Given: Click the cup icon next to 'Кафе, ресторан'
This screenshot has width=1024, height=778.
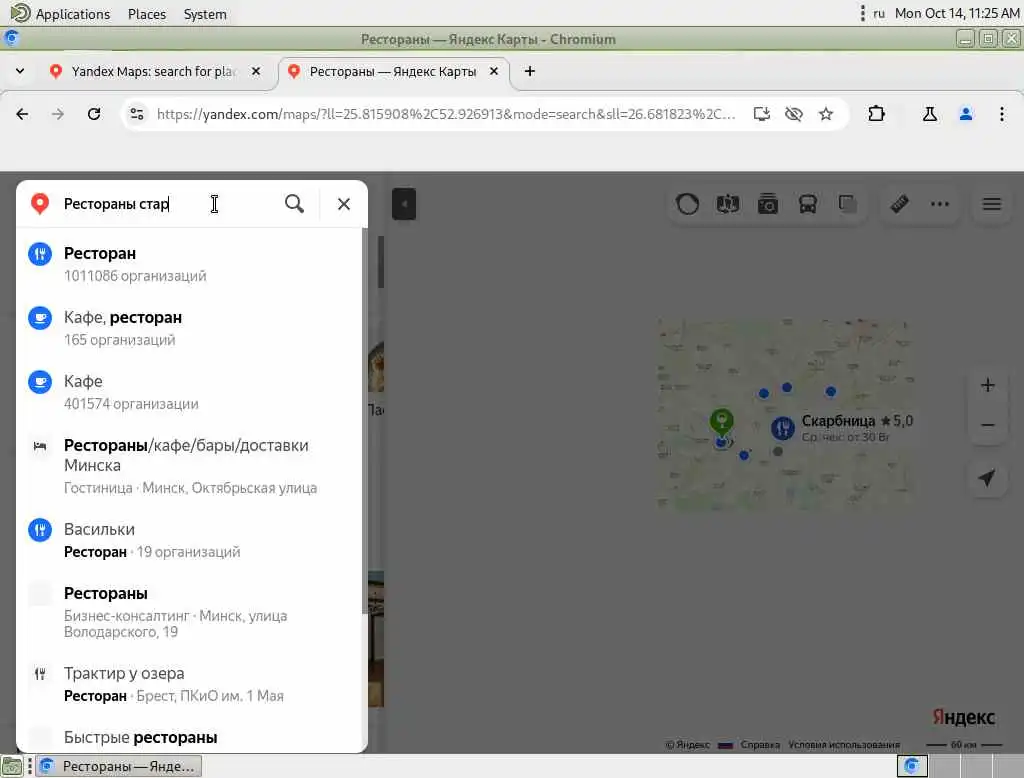Looking at the screenshot, I should point(40,317).
